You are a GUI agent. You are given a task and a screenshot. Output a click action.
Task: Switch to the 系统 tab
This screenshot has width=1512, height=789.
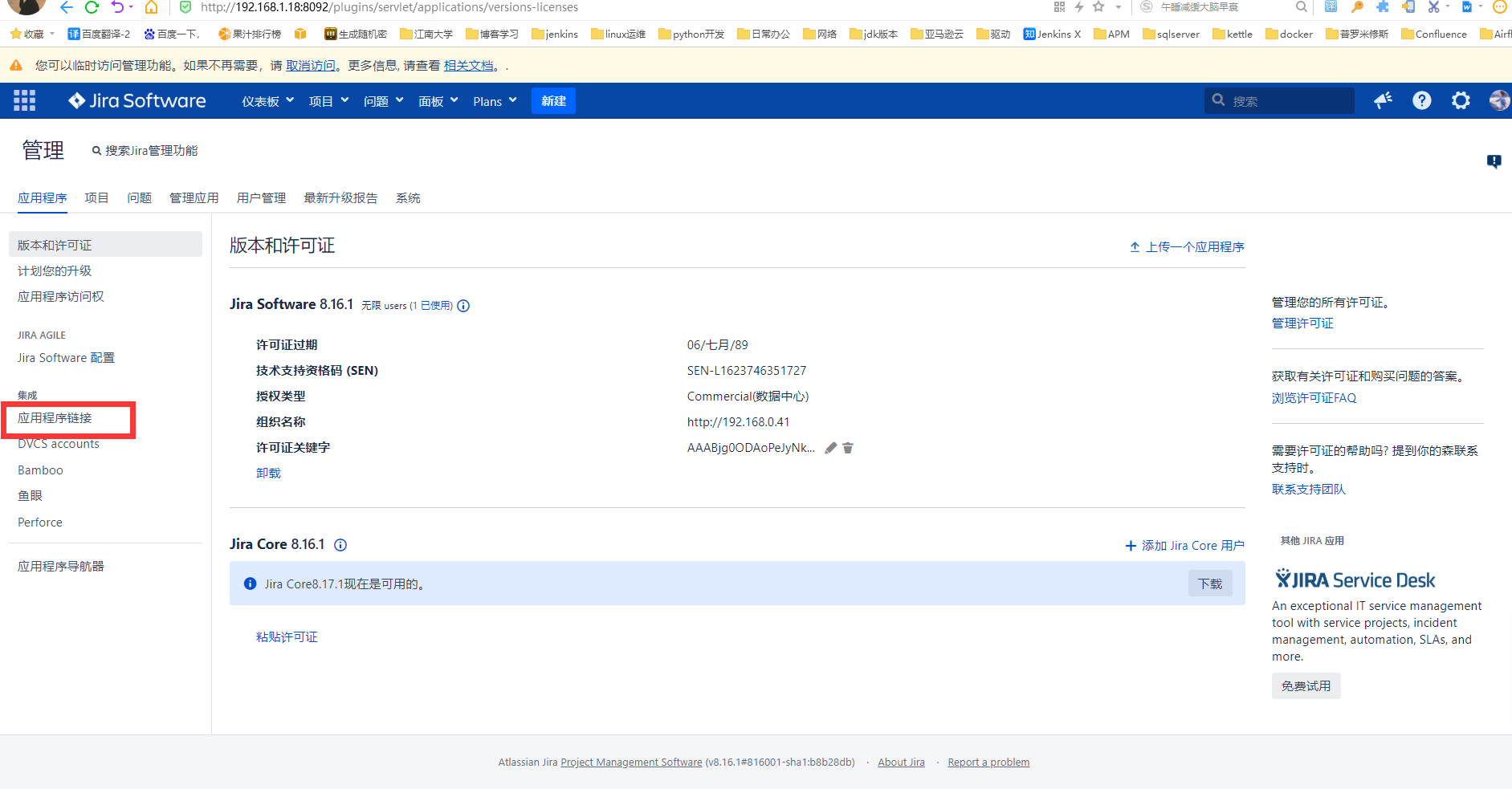pyautogui.click(x=408, y=197)
